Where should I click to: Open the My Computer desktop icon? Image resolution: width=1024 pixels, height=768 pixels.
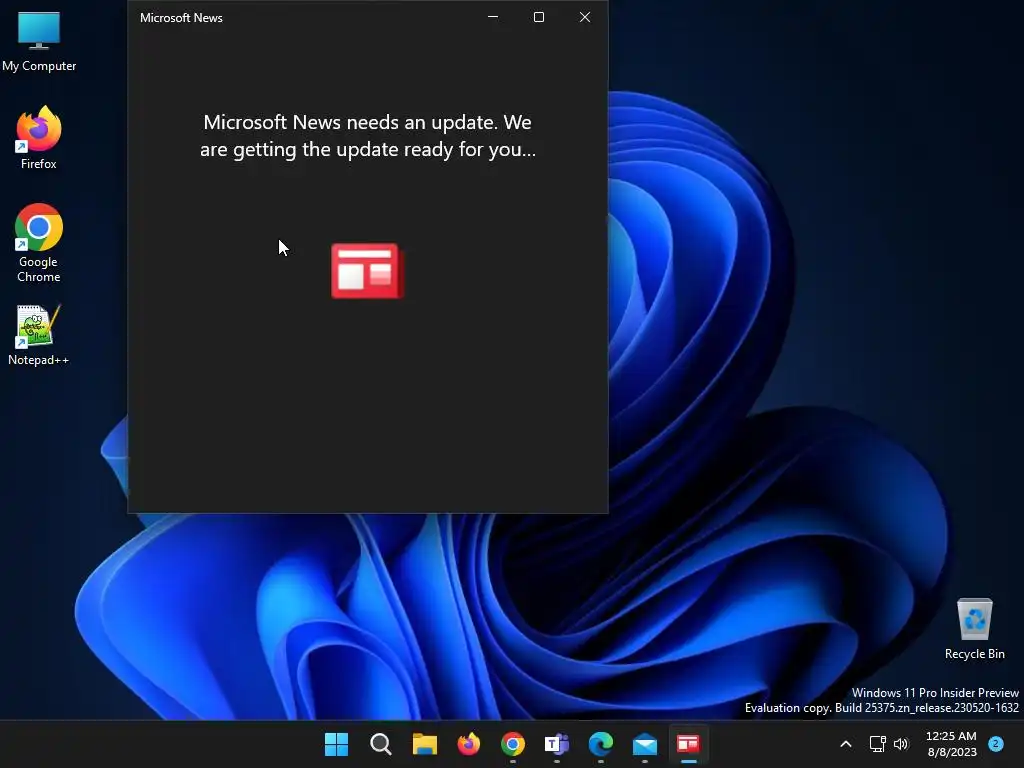[x=39, y=41]
